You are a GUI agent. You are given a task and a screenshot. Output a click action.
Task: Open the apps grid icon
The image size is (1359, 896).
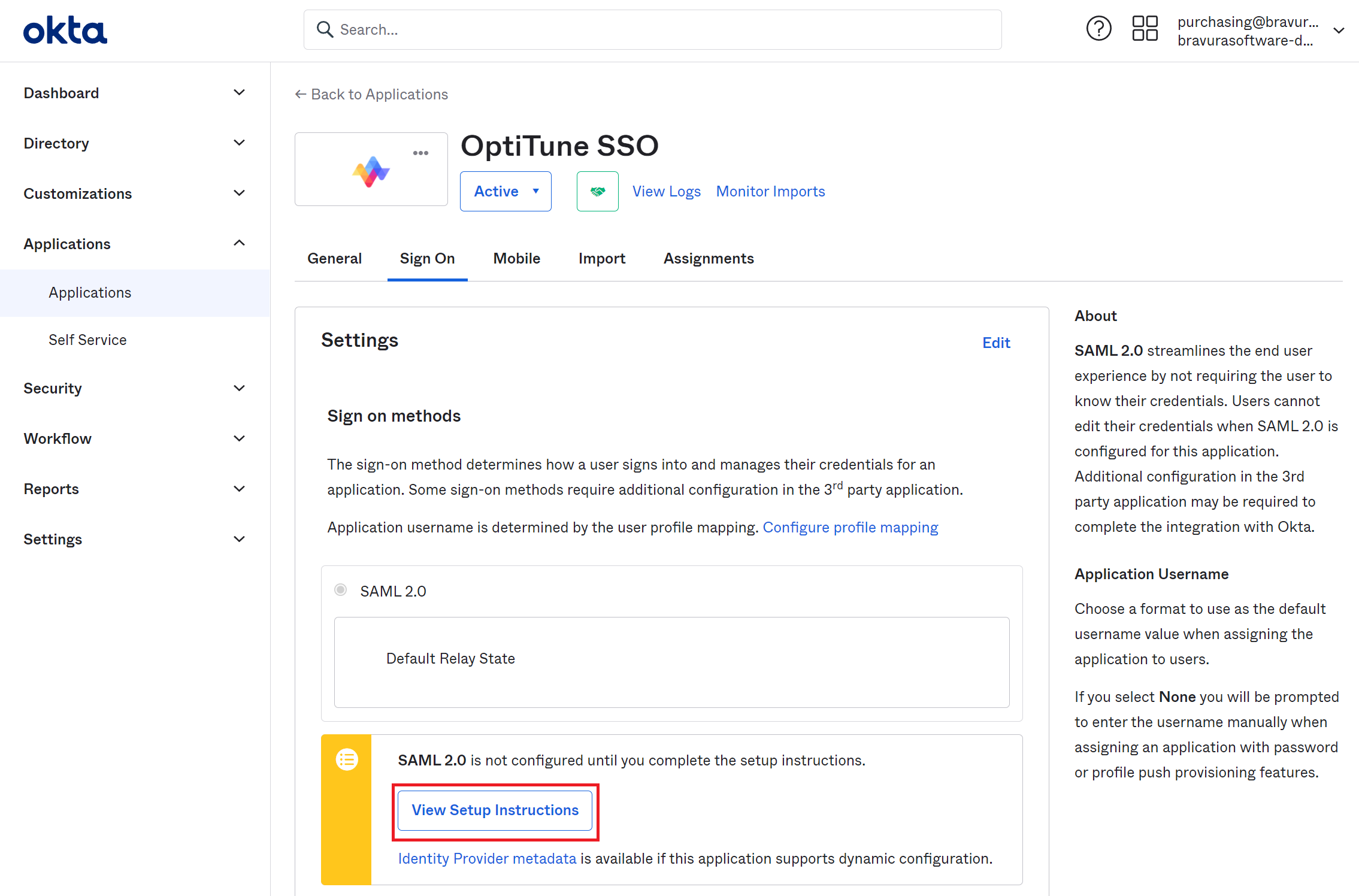point(1145,29)
